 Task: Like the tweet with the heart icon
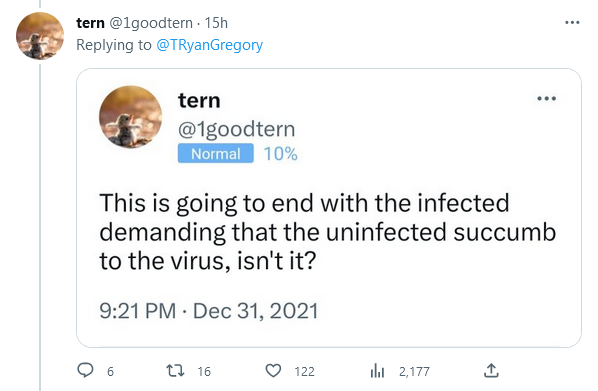pos(273,370)
